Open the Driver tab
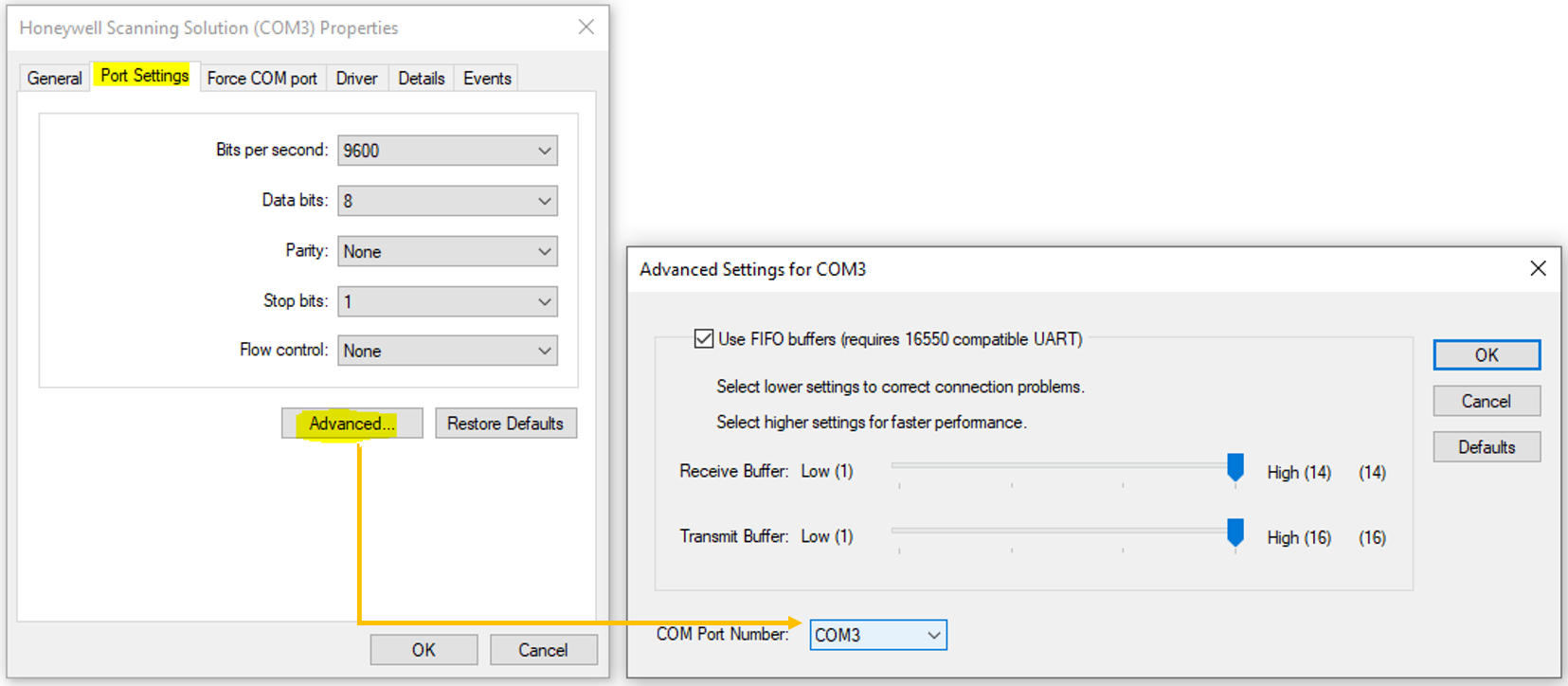 [356, 79]
